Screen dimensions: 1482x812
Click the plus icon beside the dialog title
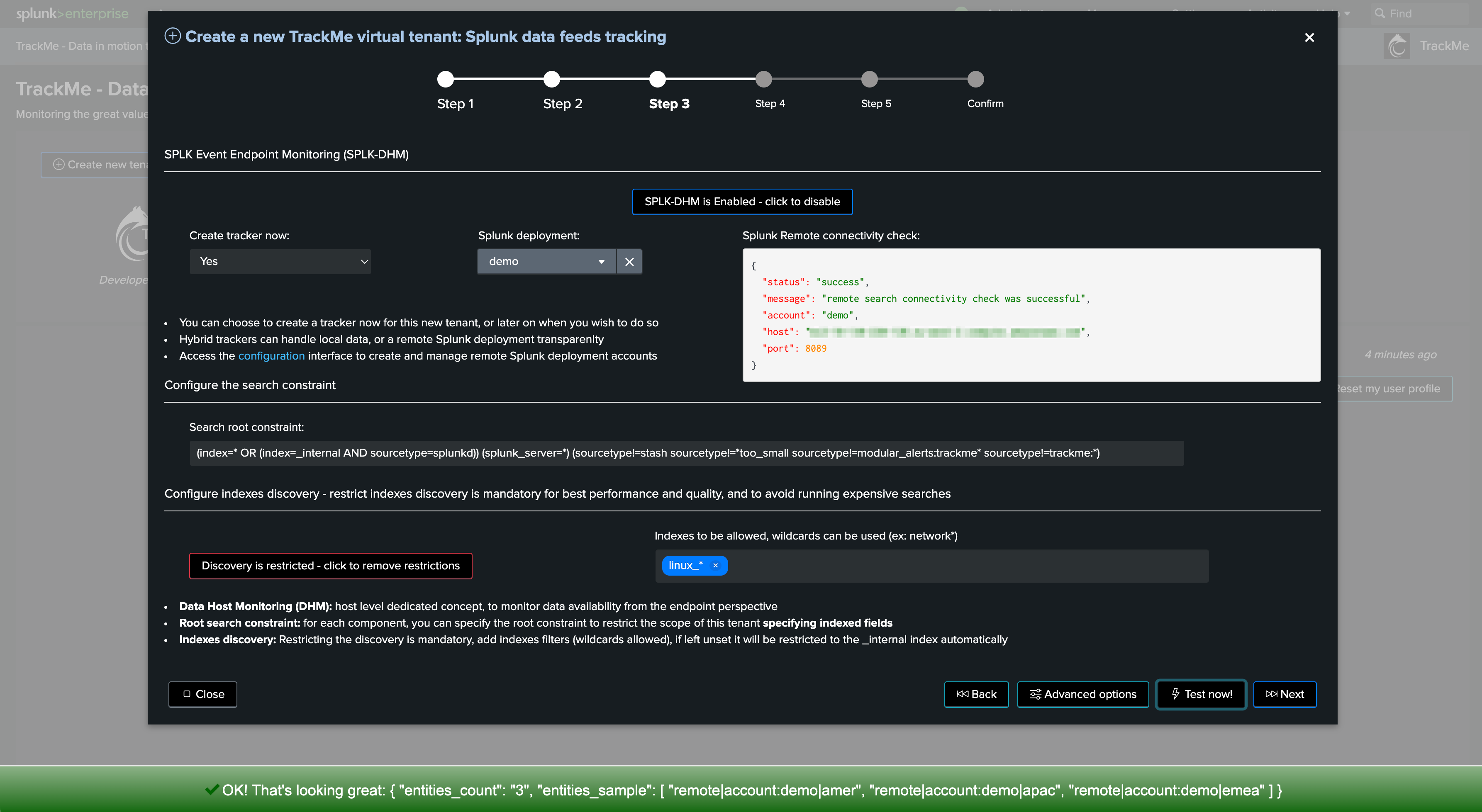click(172, 36)
